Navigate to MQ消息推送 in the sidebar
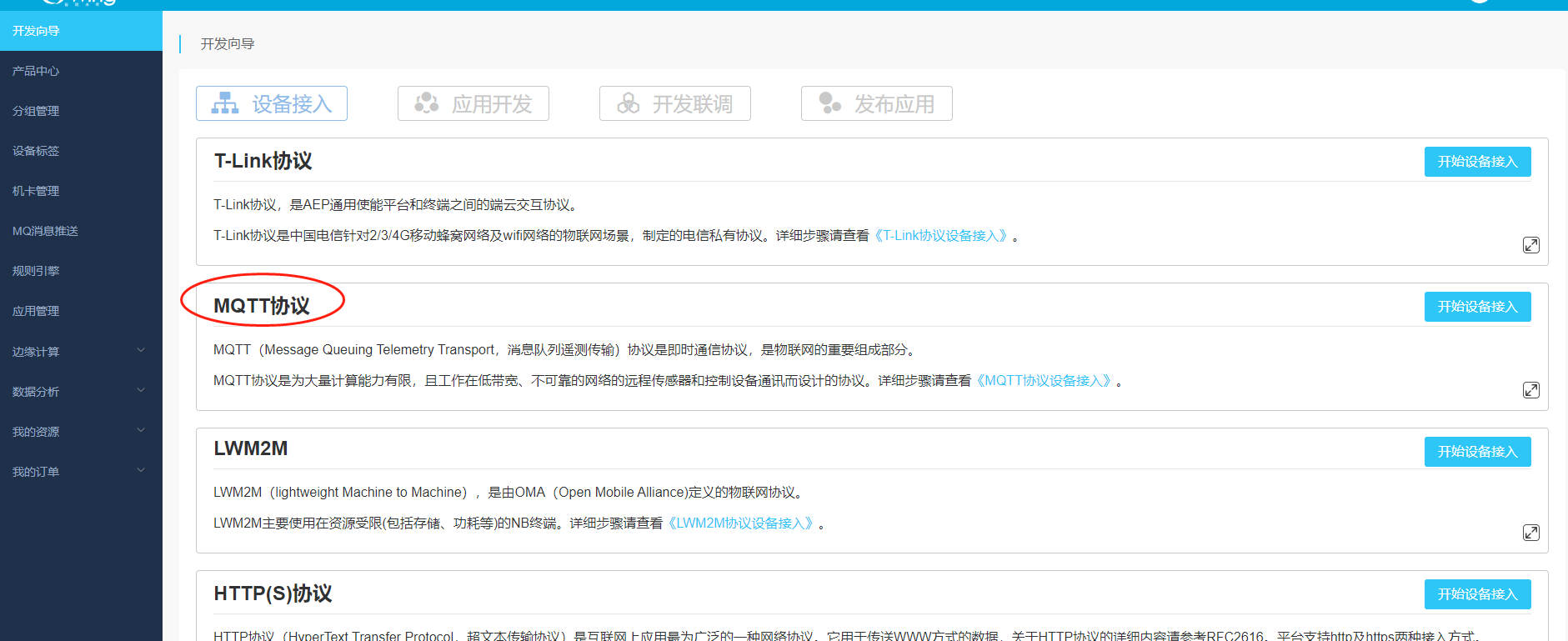 click(81, 231)
